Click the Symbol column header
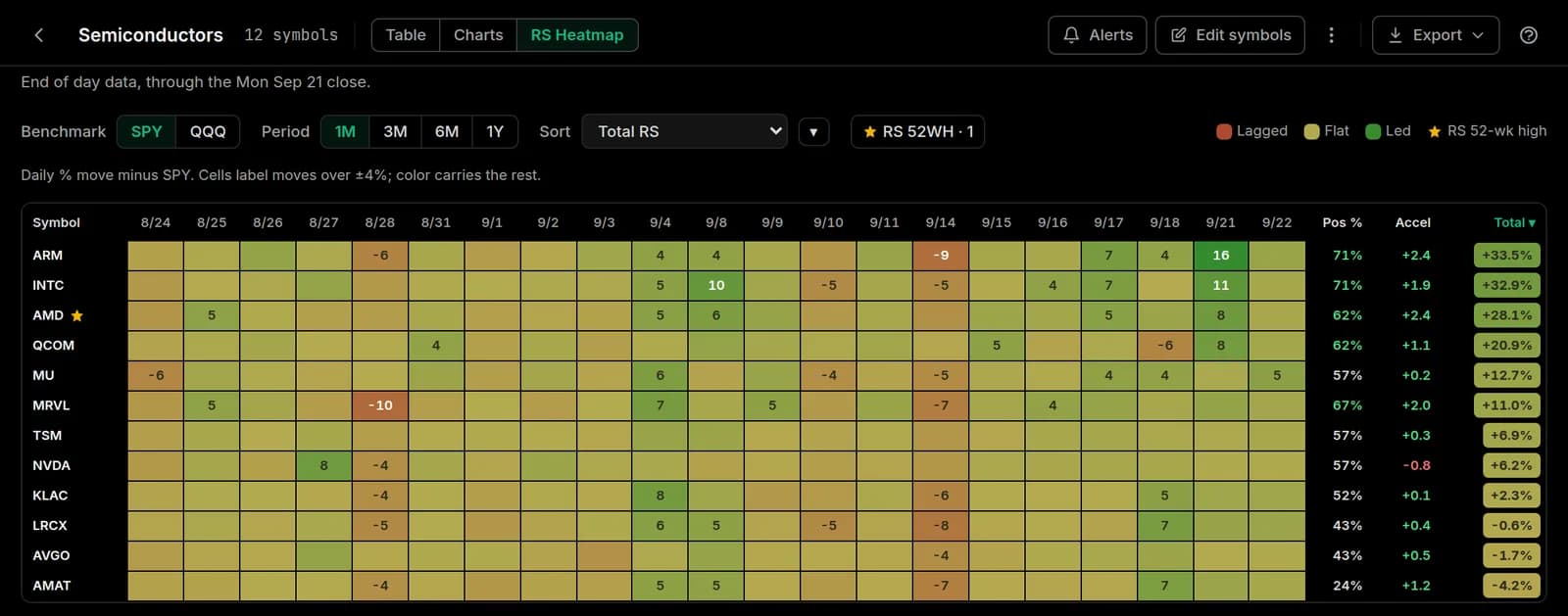This screenshot has width=1568, height=616. pos(56,222)
